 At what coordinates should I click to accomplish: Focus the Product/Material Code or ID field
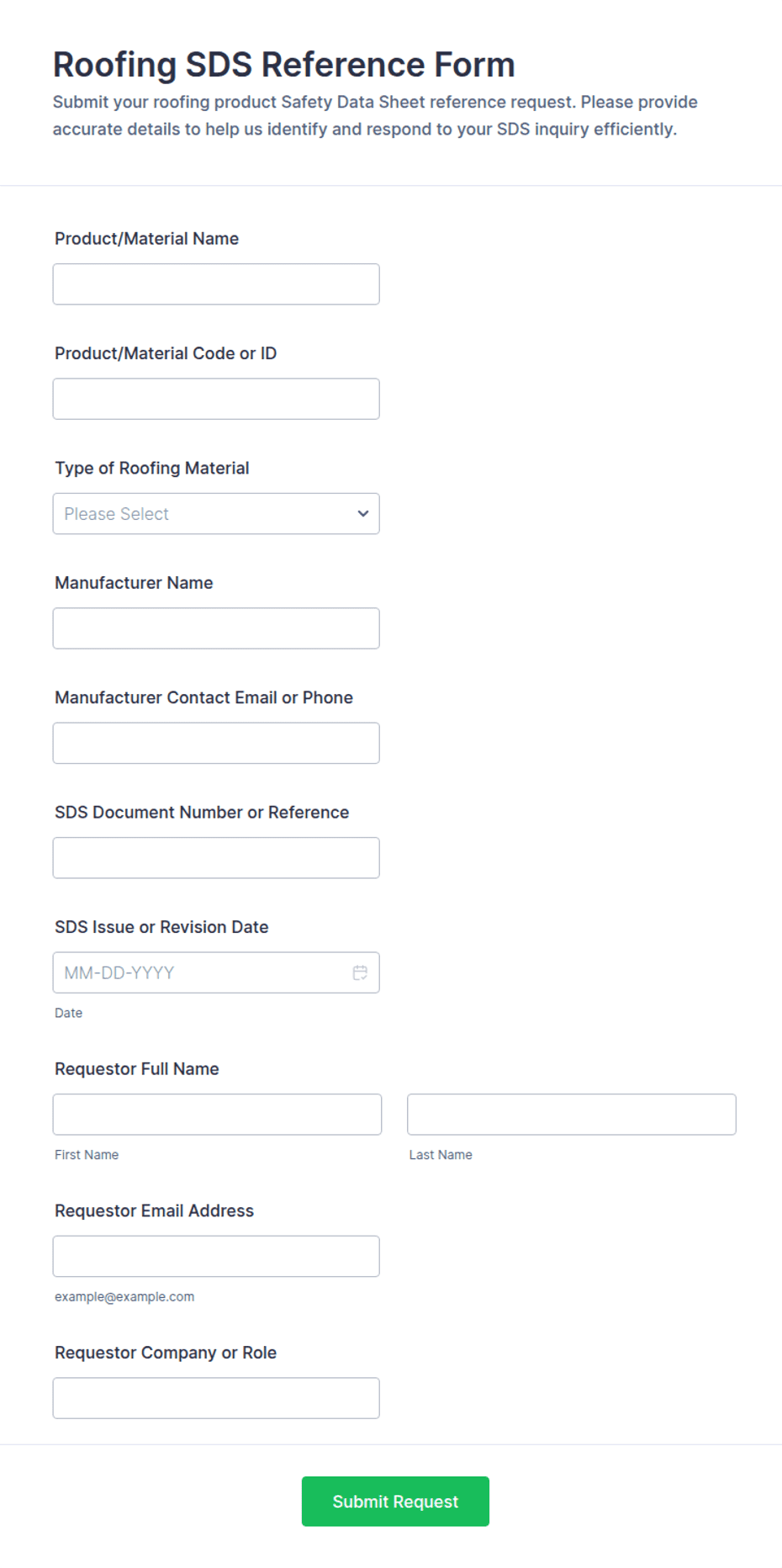click(x=216, y=399)
